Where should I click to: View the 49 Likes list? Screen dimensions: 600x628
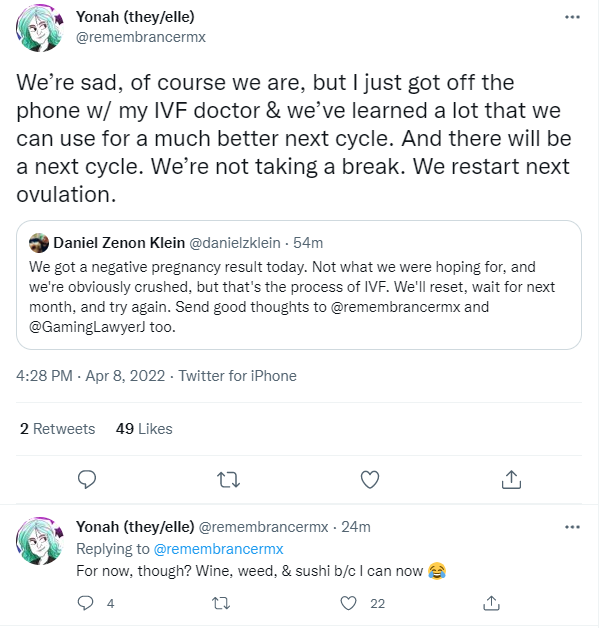click(144, 429)
